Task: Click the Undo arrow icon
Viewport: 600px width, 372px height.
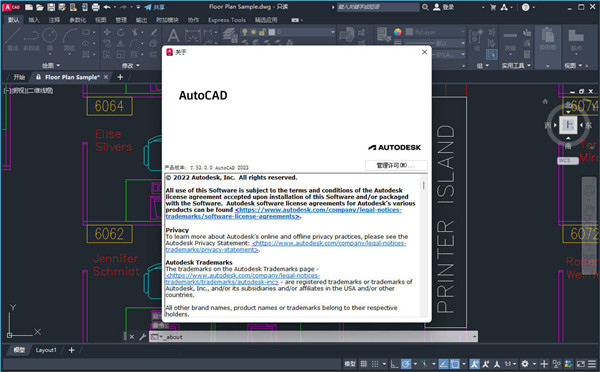Action: tap(107, 7)
